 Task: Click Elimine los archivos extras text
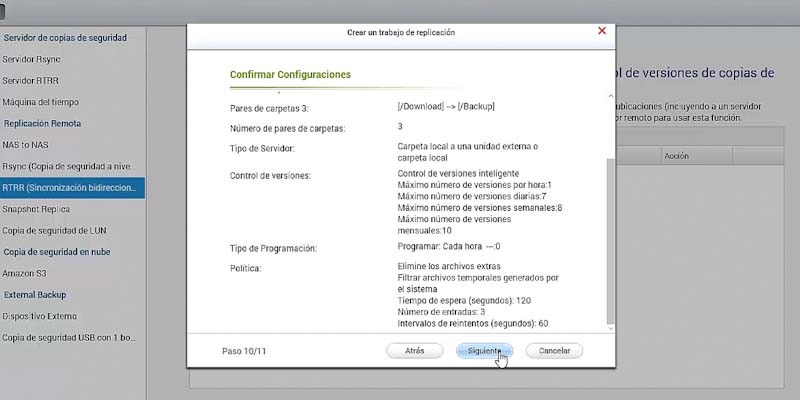coord(449,266)
